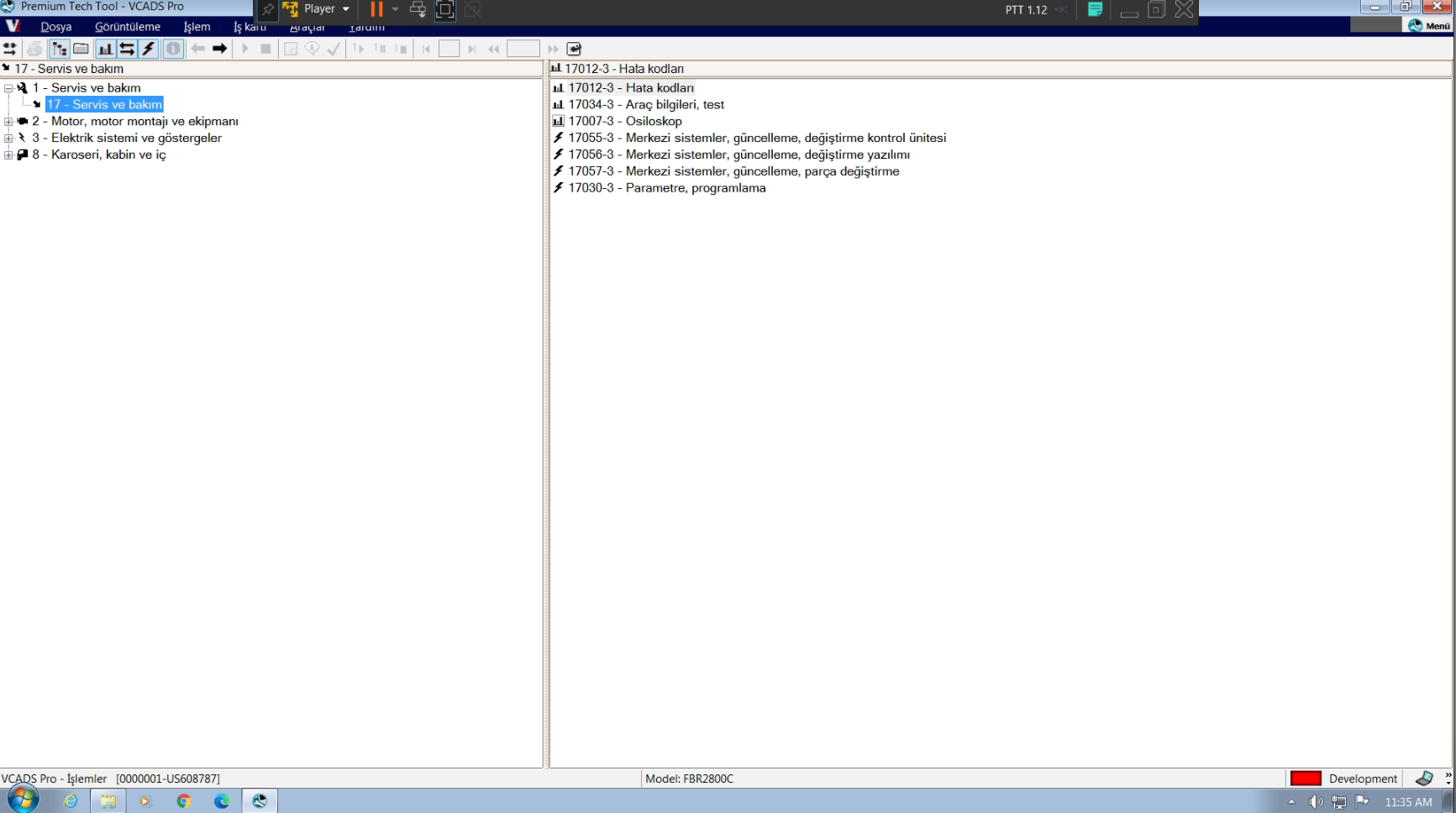Screen dimensions: 1456x813
Task: Click the Menü button at top right
Action: (x=1429, y=26)
